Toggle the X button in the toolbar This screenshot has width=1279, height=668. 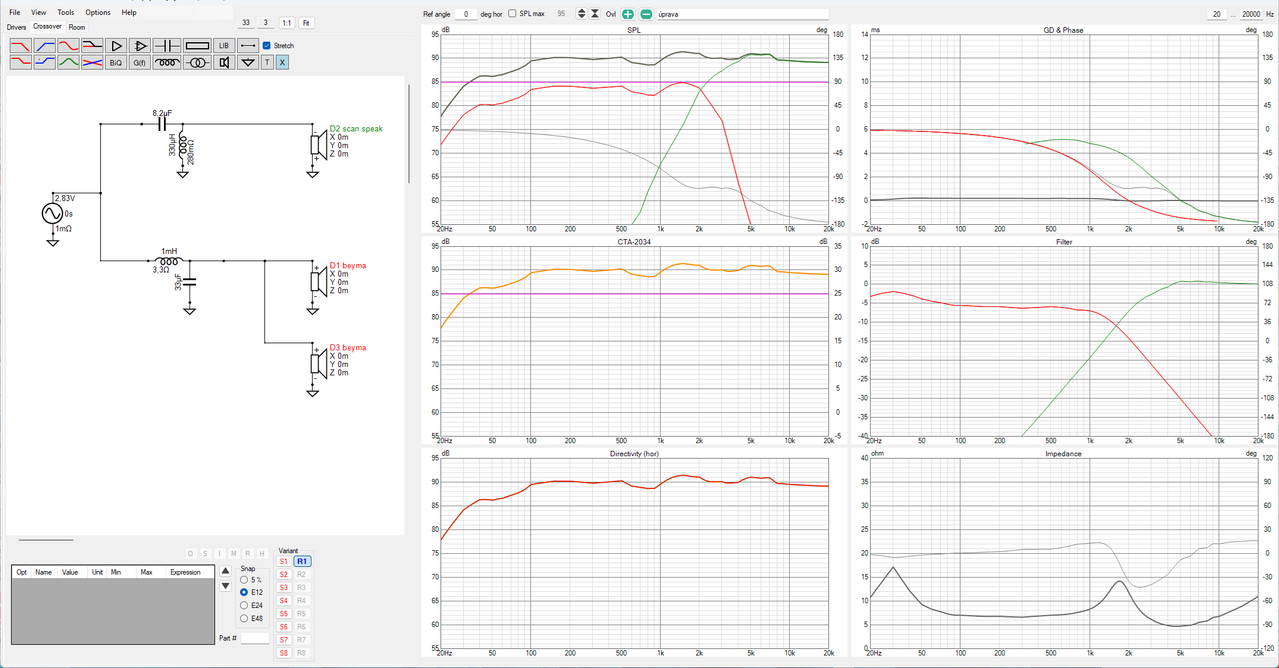tap(282, 62)
